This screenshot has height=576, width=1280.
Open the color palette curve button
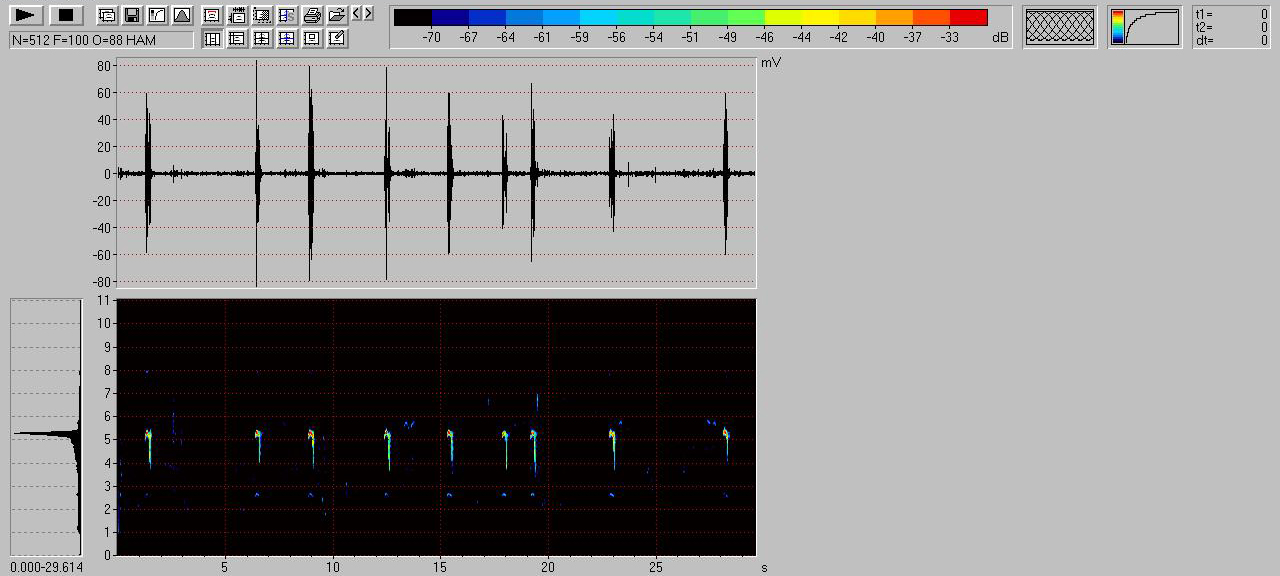click(1144, 27)
